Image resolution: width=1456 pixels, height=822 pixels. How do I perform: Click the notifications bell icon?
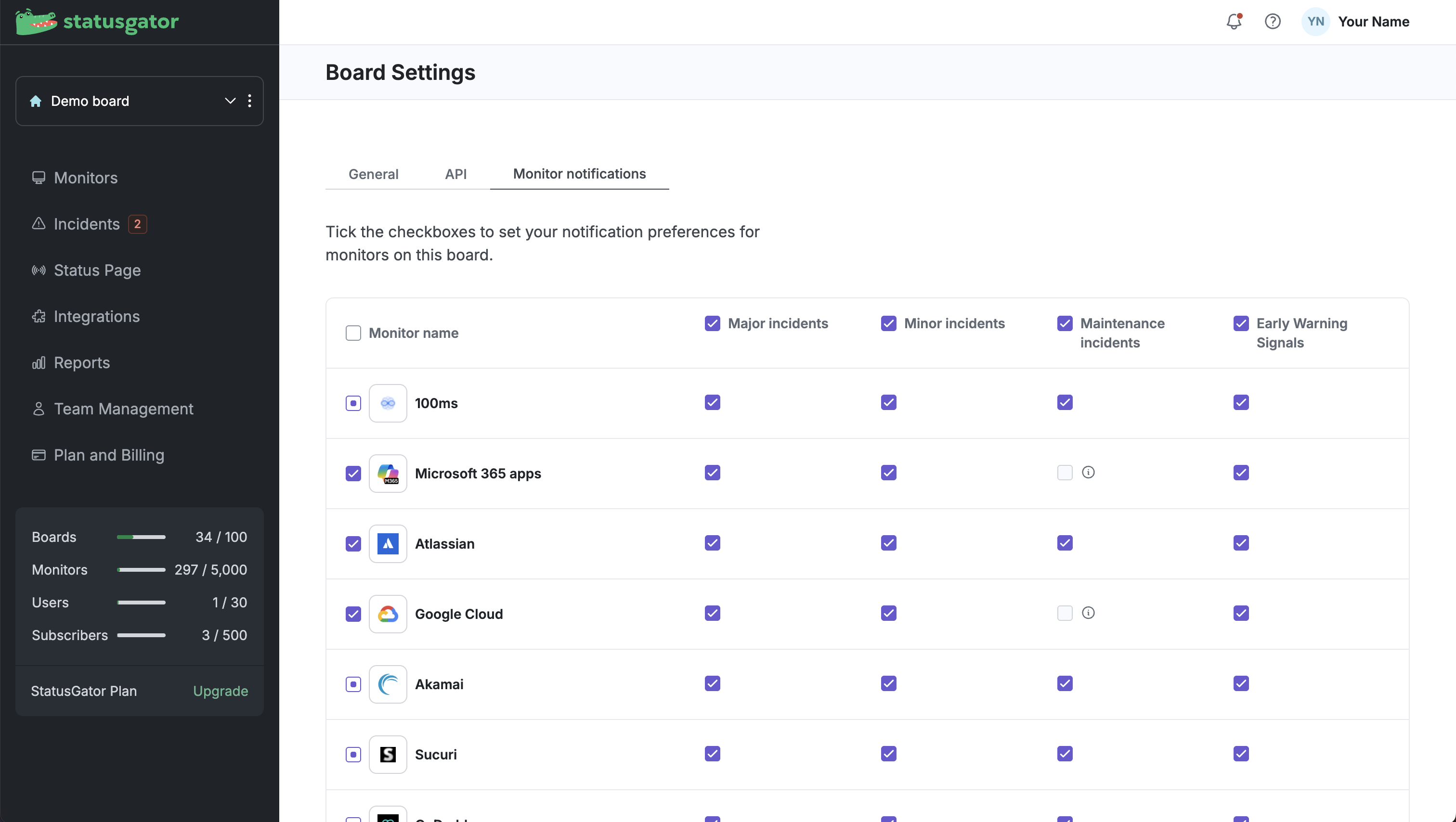coord(1233,22)
